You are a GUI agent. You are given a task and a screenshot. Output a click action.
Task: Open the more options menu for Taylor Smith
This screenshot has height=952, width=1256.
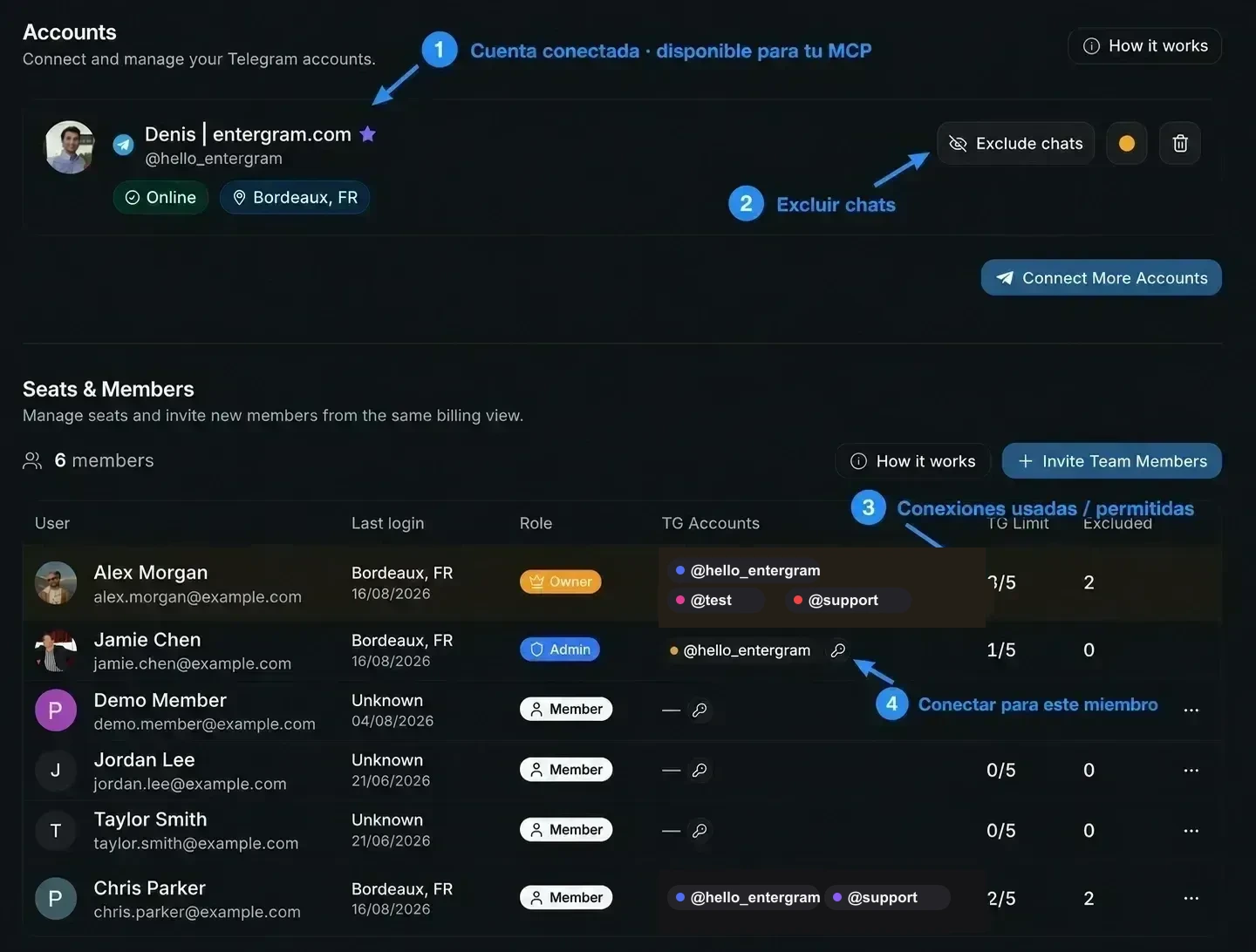(x=1191, y=831)
